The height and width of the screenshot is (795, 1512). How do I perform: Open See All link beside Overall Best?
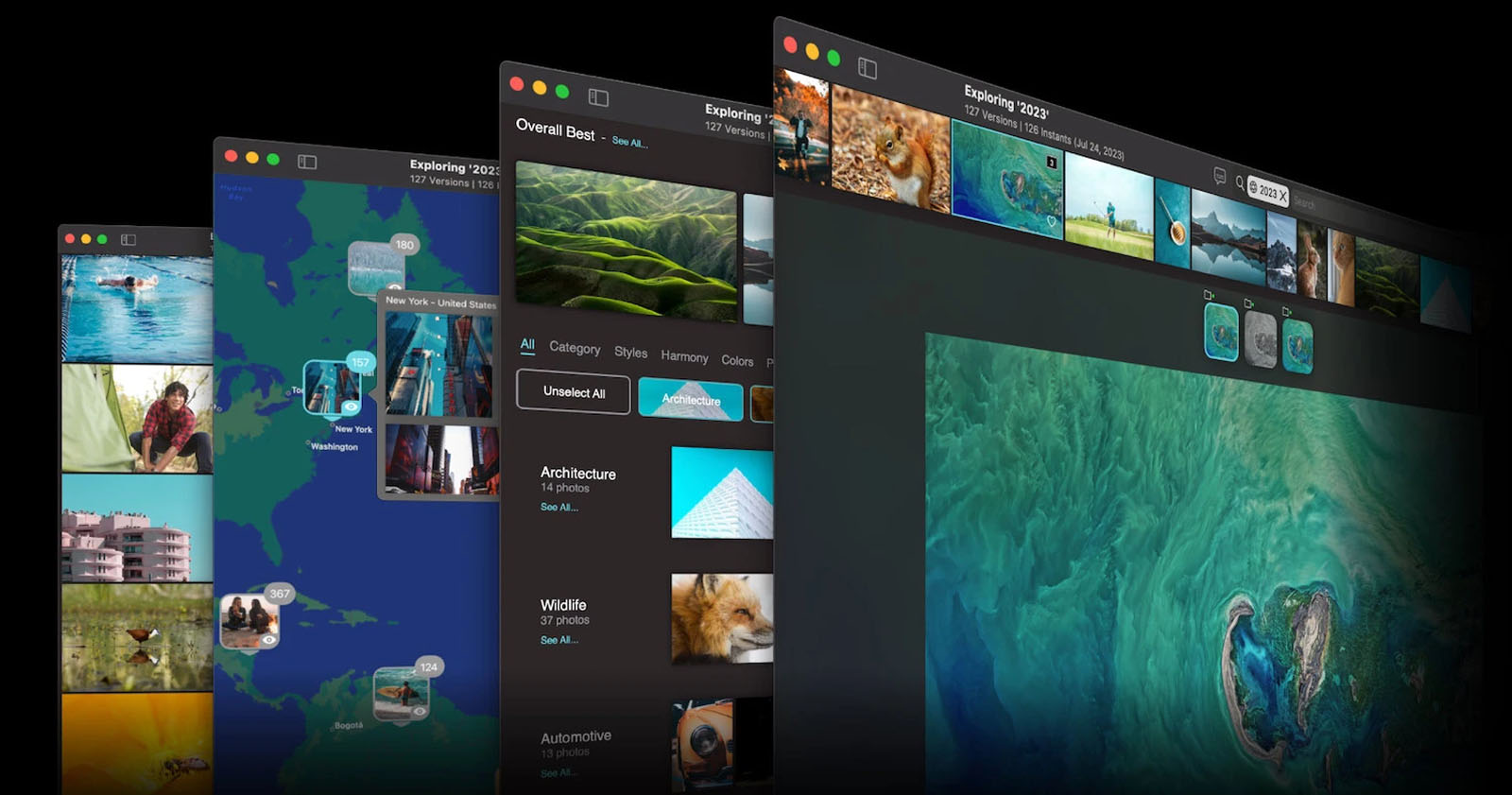coord(629,142)
